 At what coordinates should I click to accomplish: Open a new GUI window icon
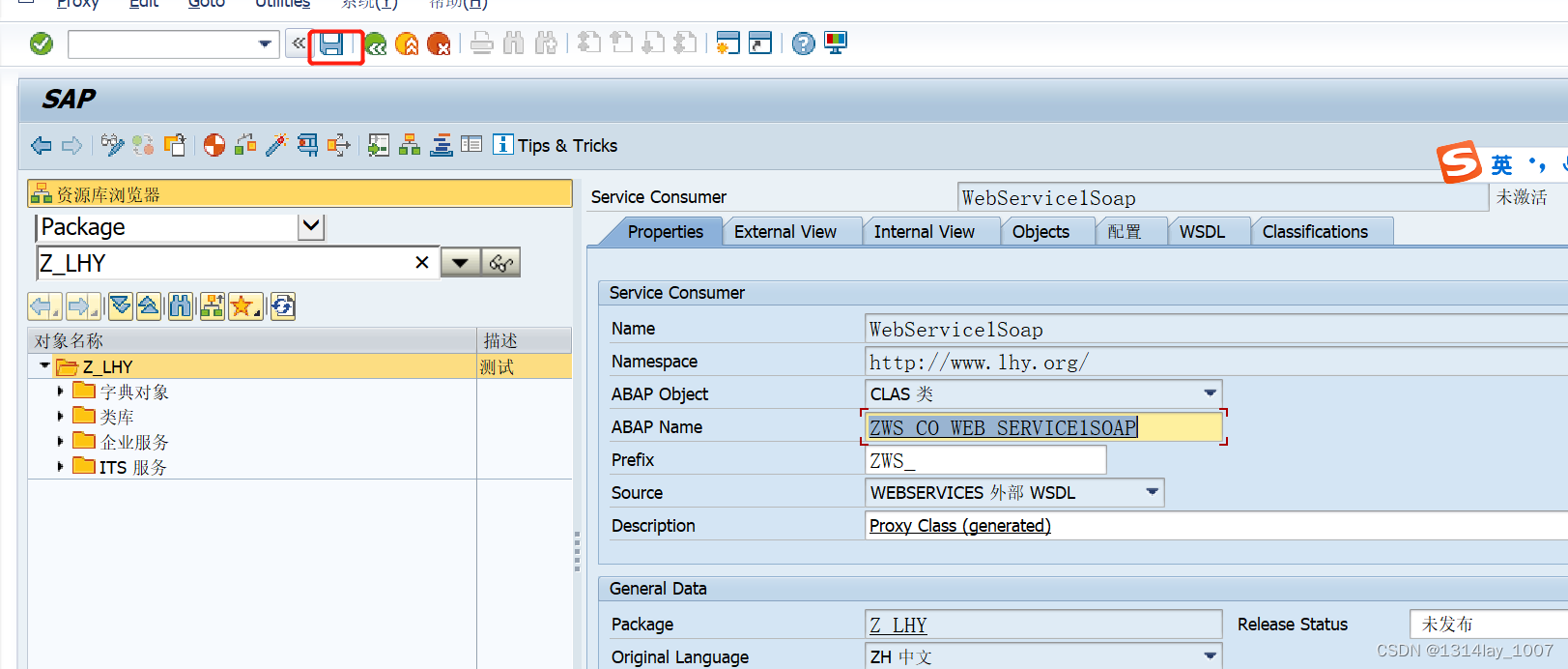pyautogui.click(x=728, y=44)
